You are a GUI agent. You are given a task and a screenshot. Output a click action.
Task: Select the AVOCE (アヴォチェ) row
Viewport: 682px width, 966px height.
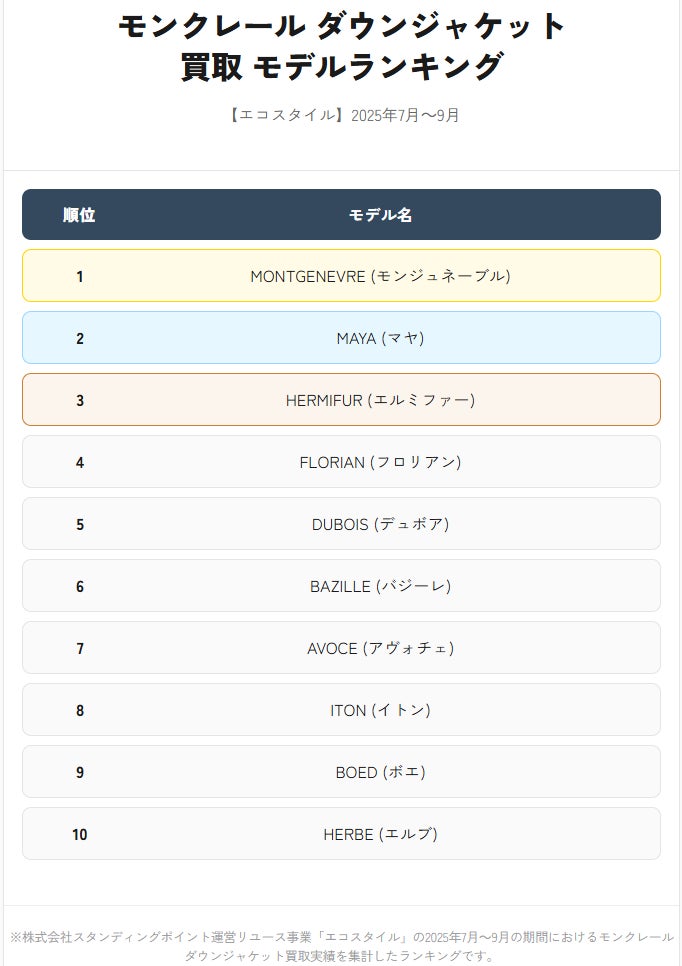tap(341, 647)
